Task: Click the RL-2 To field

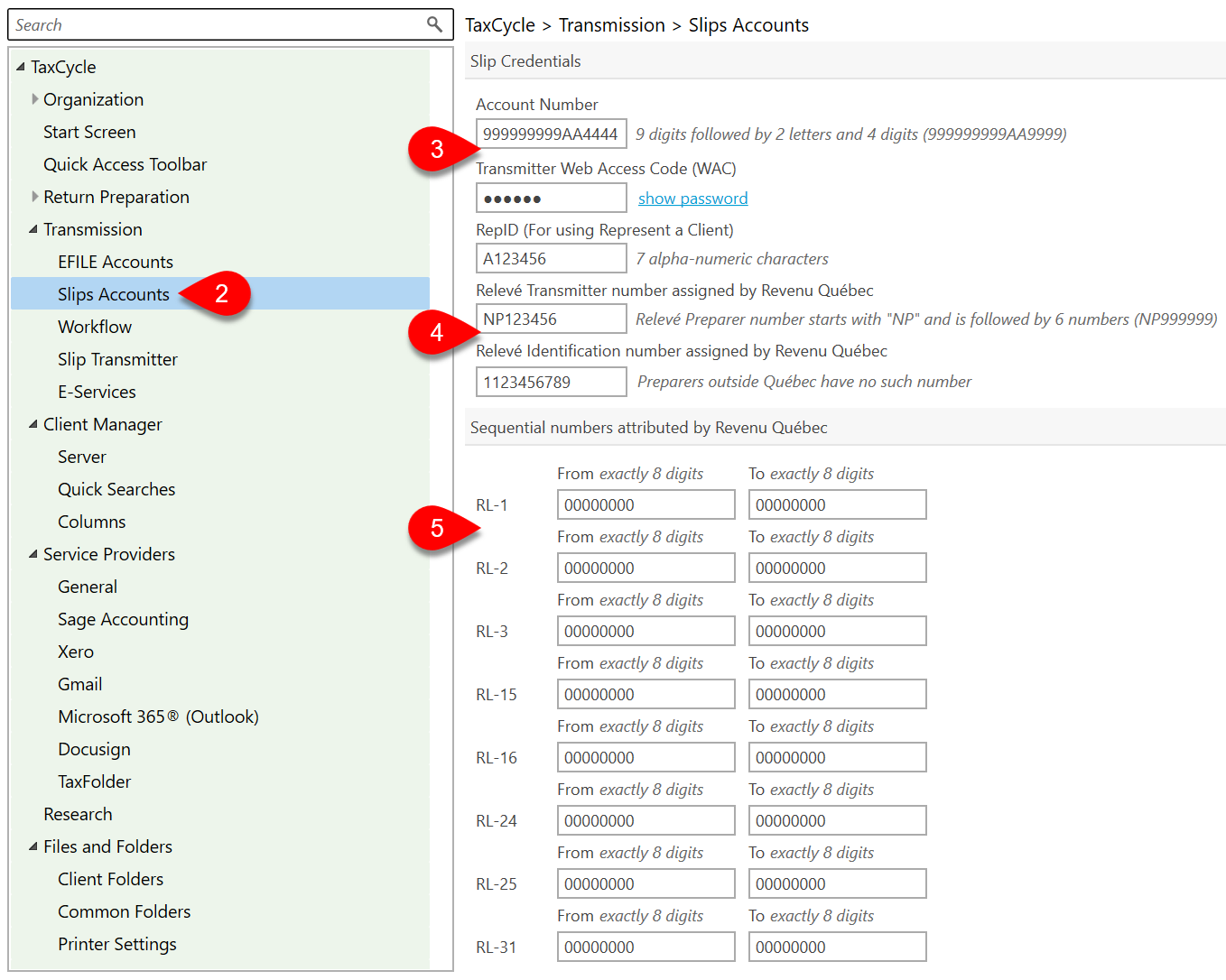Action: click(838, 568)
